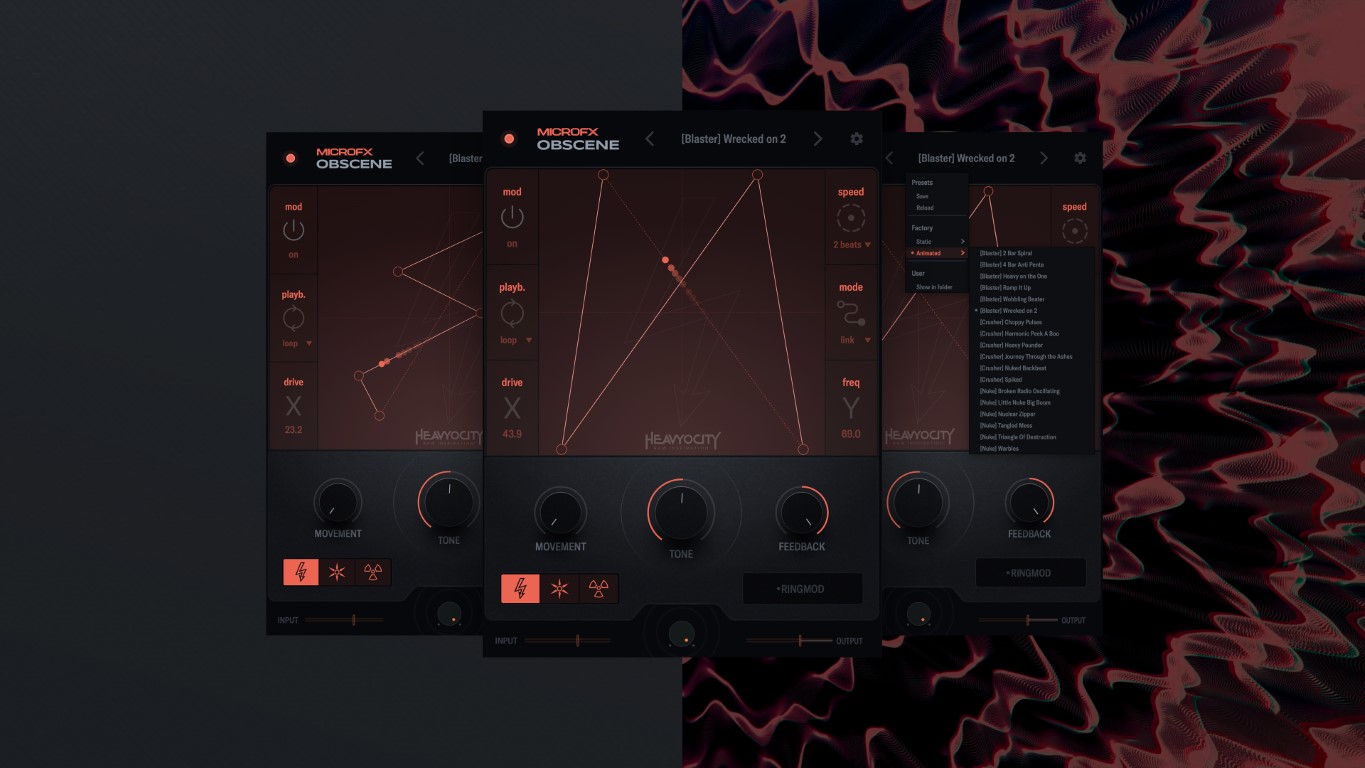Viewport: 1365px width, 768px height.
Task: Choose the star Crusher icon in the front window
Action: click(559, 589)
